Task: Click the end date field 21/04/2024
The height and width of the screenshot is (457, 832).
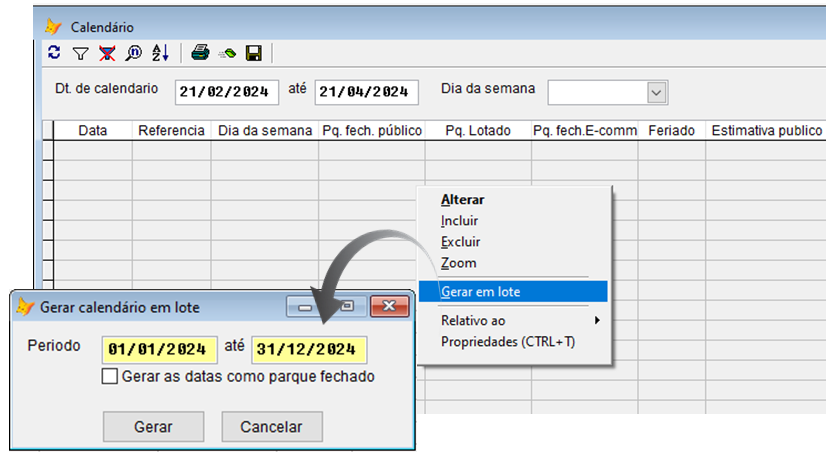Action: point(367,92)
